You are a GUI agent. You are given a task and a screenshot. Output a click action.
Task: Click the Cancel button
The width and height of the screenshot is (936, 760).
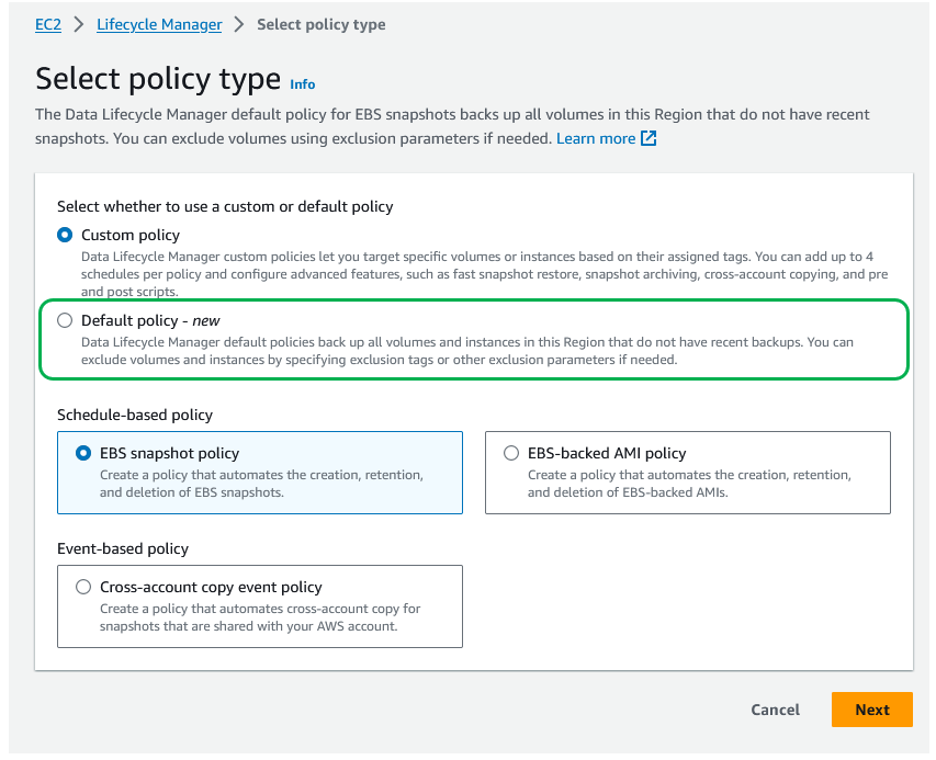click(x=775, y=710)
